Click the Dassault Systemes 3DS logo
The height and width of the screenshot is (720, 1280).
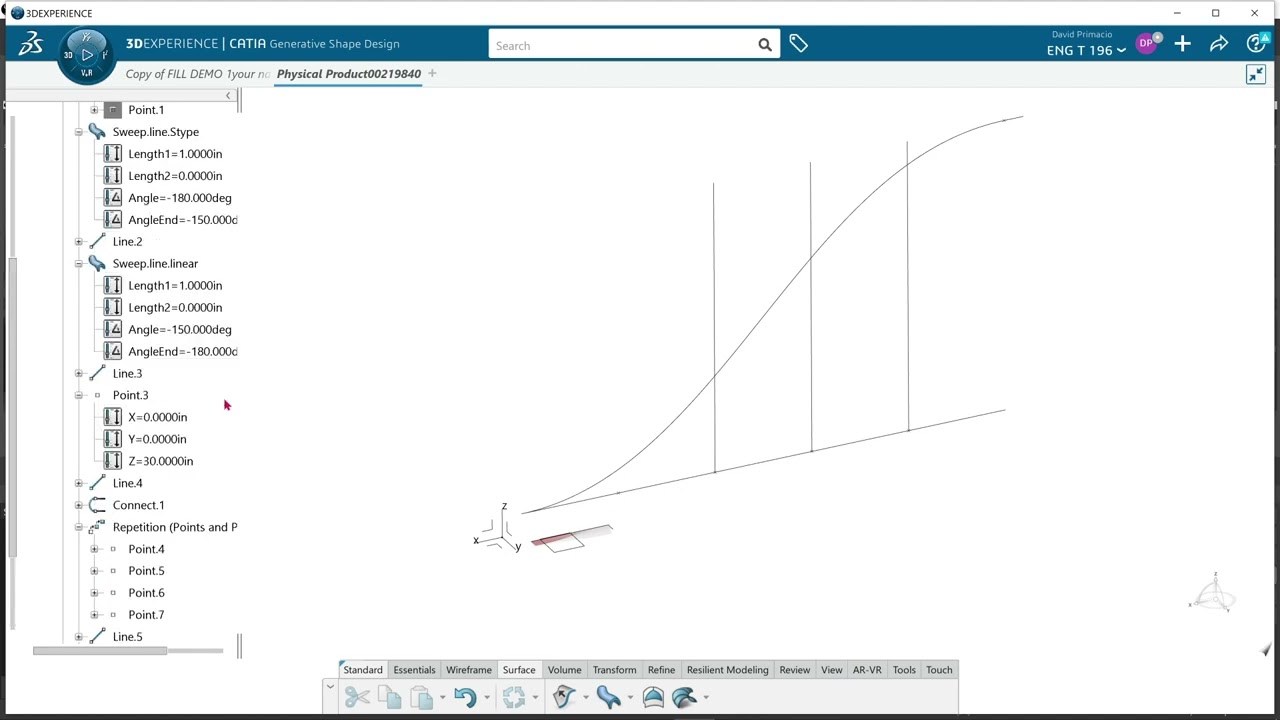click(x=31, y=44)
